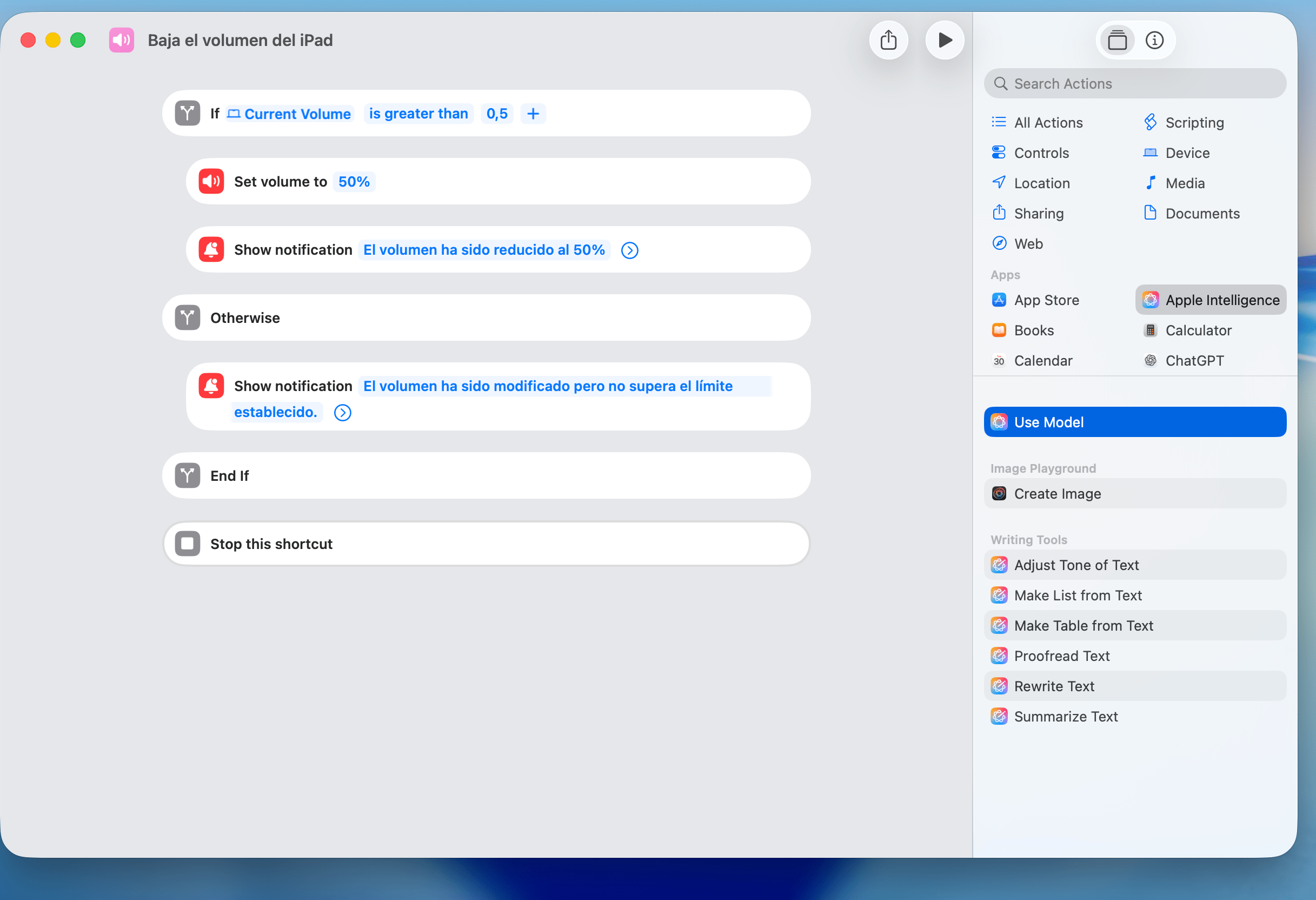Image resolution: width=1316 pixels, height=900 pixels.
Task: Expand the establecido notification options chevron
Action: (x=343, y=413)
